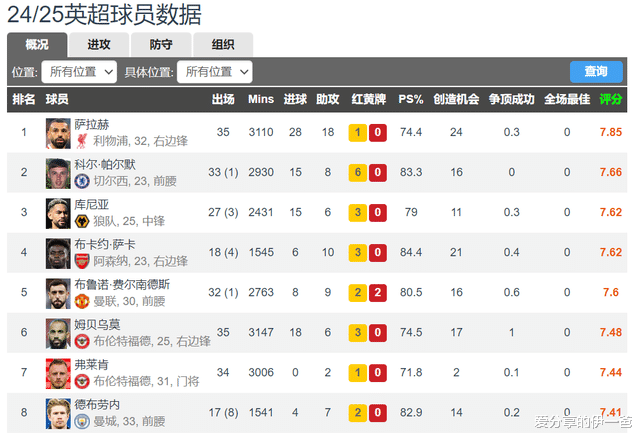Open player link 德布劳内

click(x=97, y=405)
